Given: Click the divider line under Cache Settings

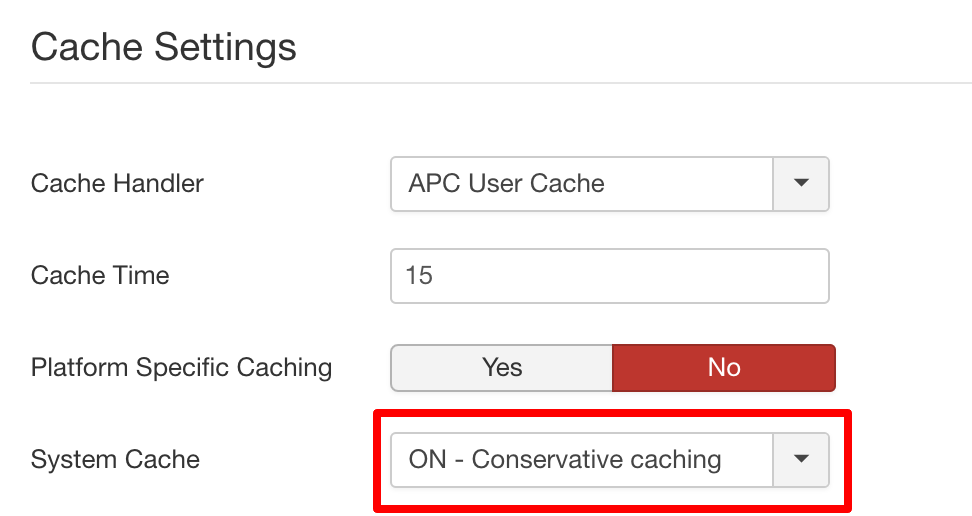Looking at the screenshot, I should click(x=500, y=82).
